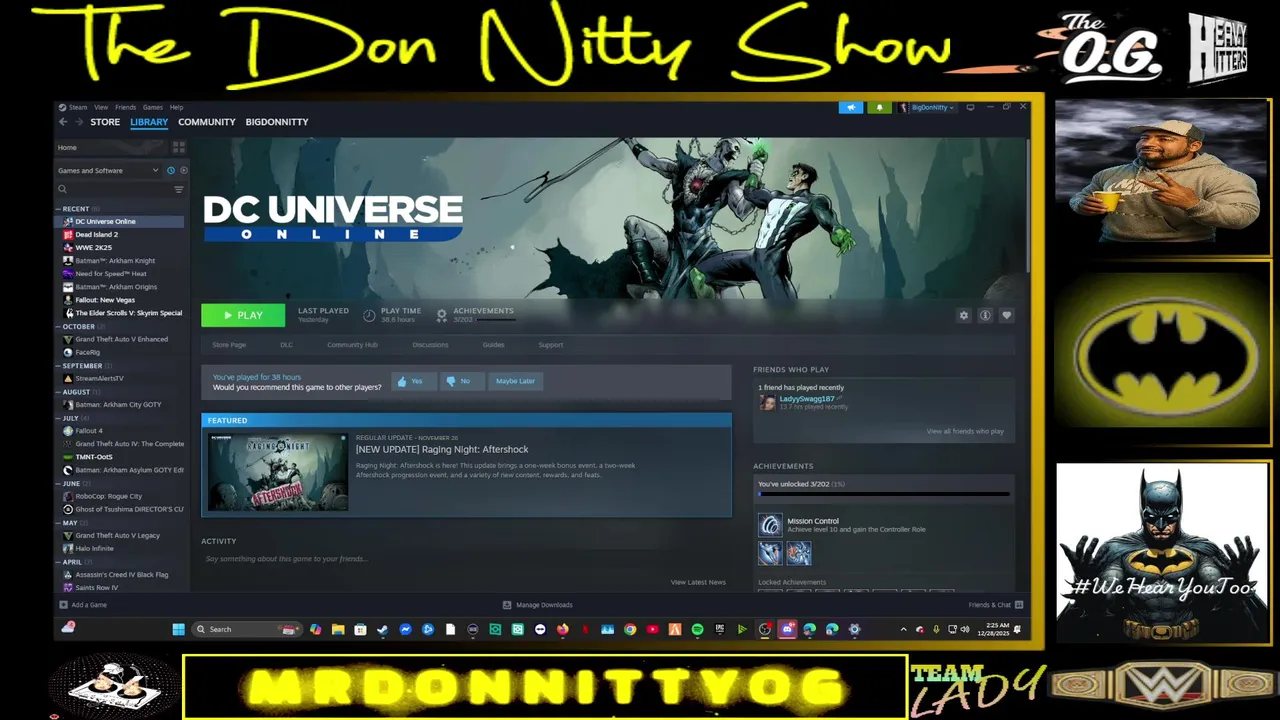The width and height of the screenshot is (1280, 720).
Task: Go back with the Steam back arrow
Action: (63, 122)
